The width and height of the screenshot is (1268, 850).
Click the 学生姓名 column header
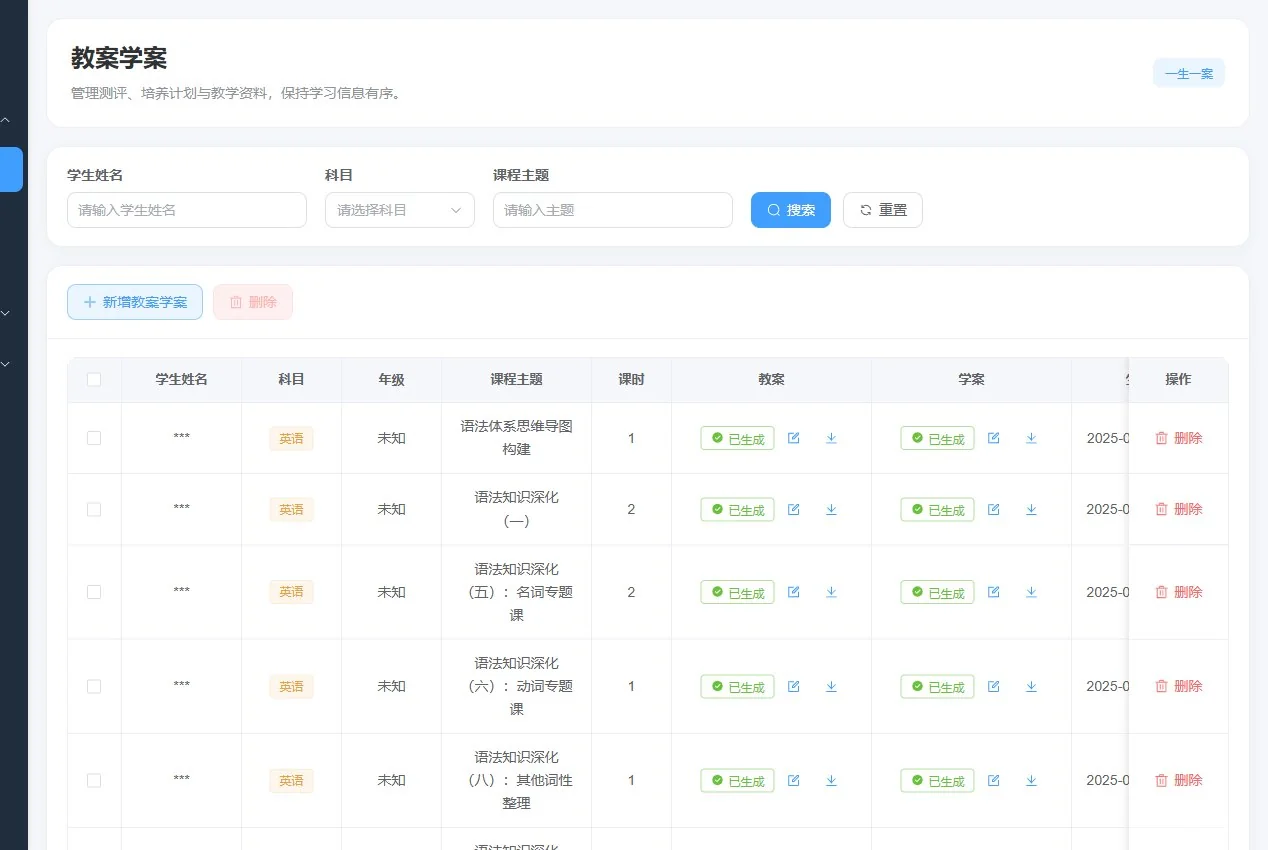click(181, 380)
